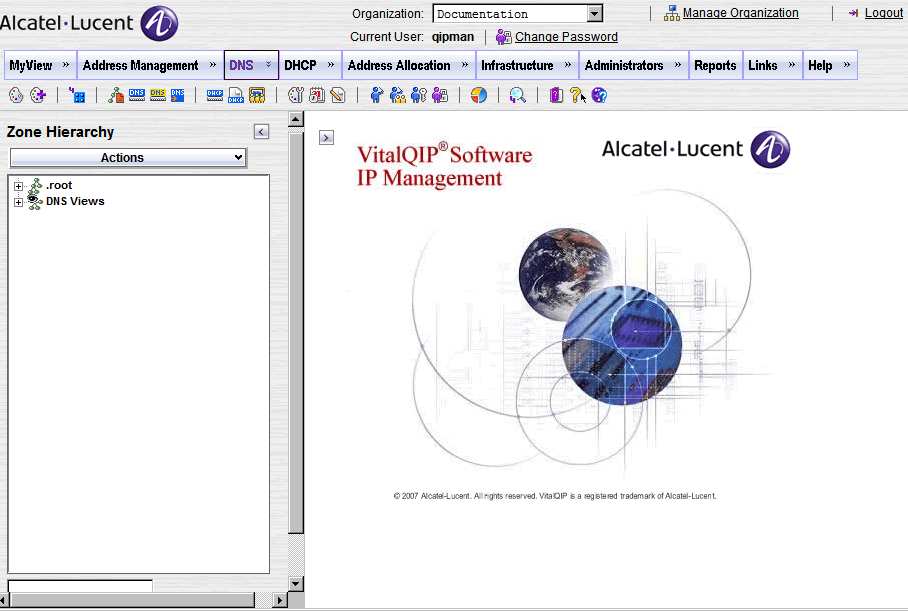Click the Alcatel-Lucent logo in header
This screenshot has width=908, height=611.
(90, 23)
